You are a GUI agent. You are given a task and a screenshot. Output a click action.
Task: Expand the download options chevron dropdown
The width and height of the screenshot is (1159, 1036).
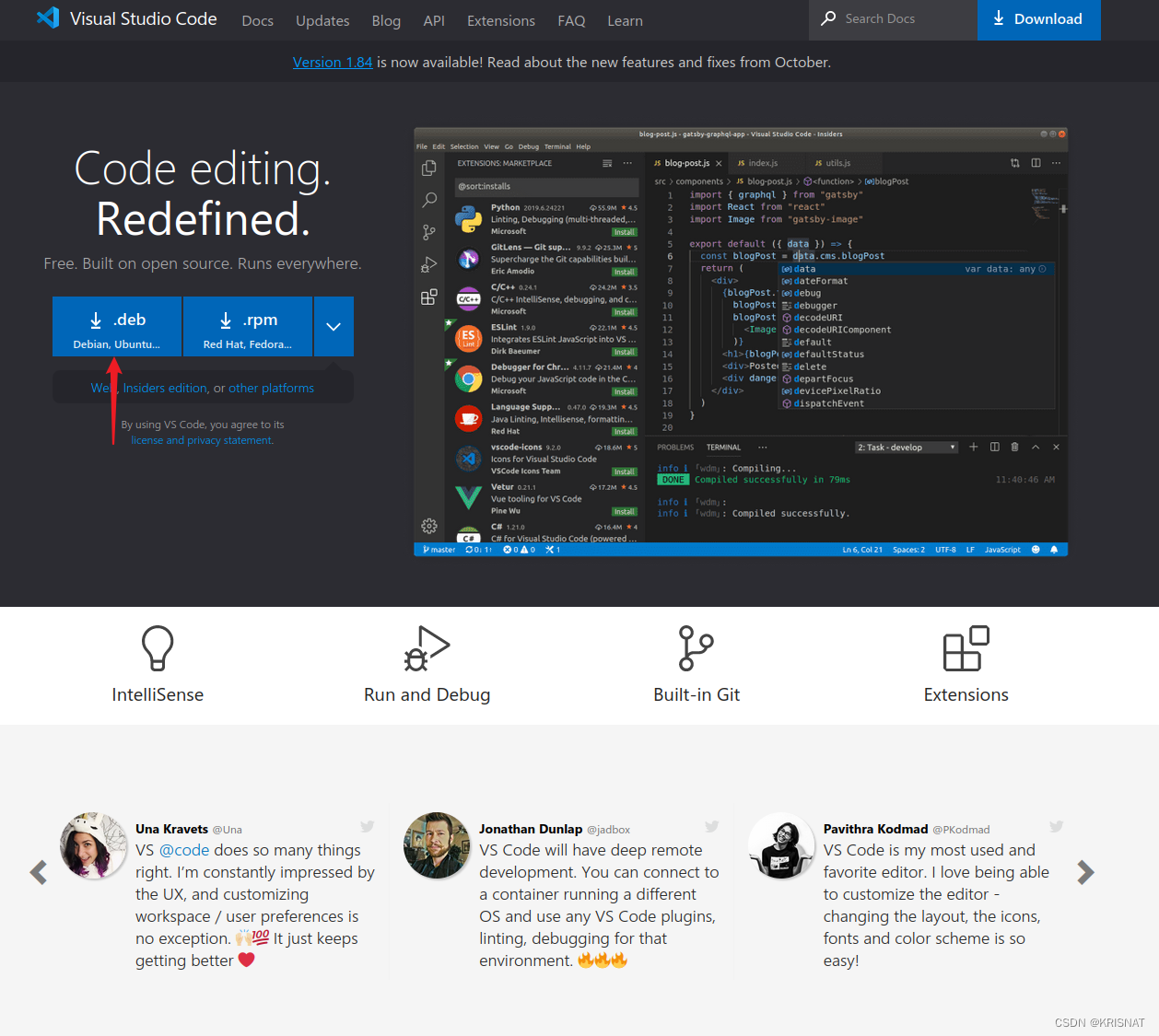click(334, 326)
